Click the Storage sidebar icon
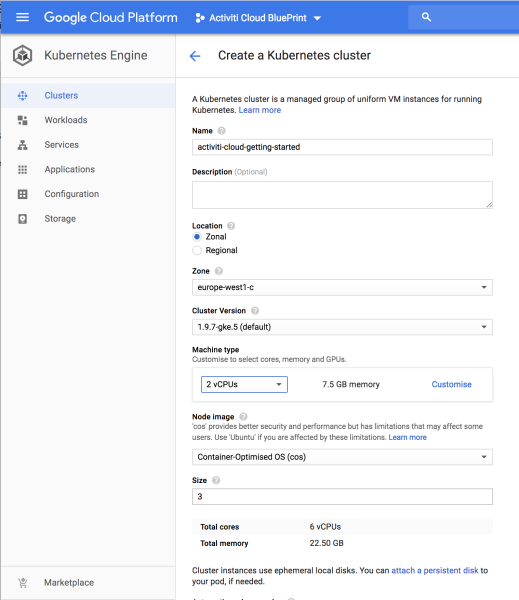Screen dimensions: 519x600 [23, 219]
